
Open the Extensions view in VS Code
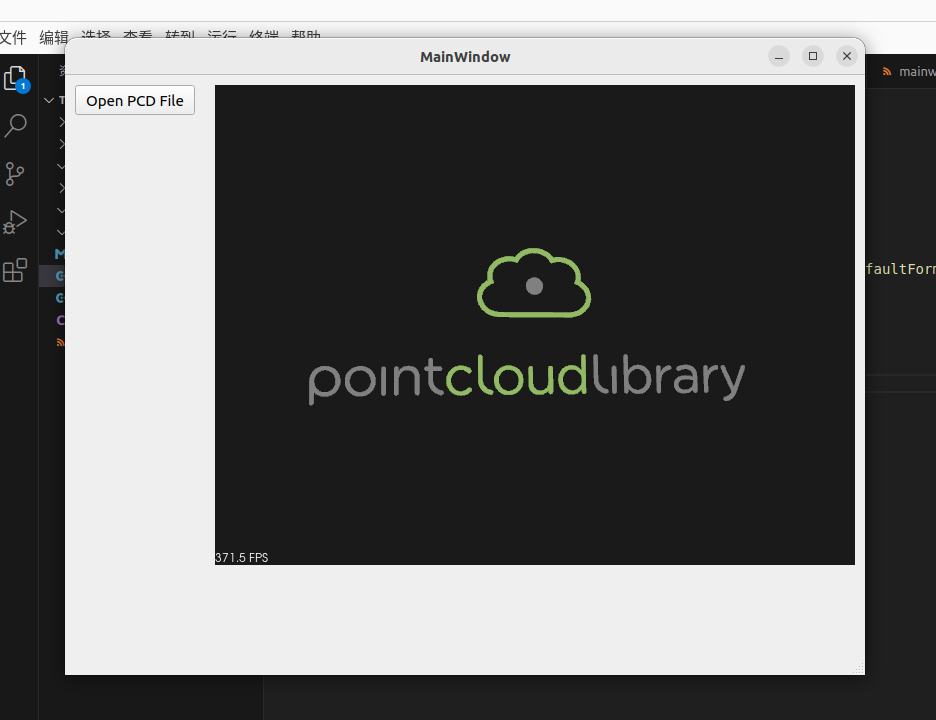click(x=15, y=270)
